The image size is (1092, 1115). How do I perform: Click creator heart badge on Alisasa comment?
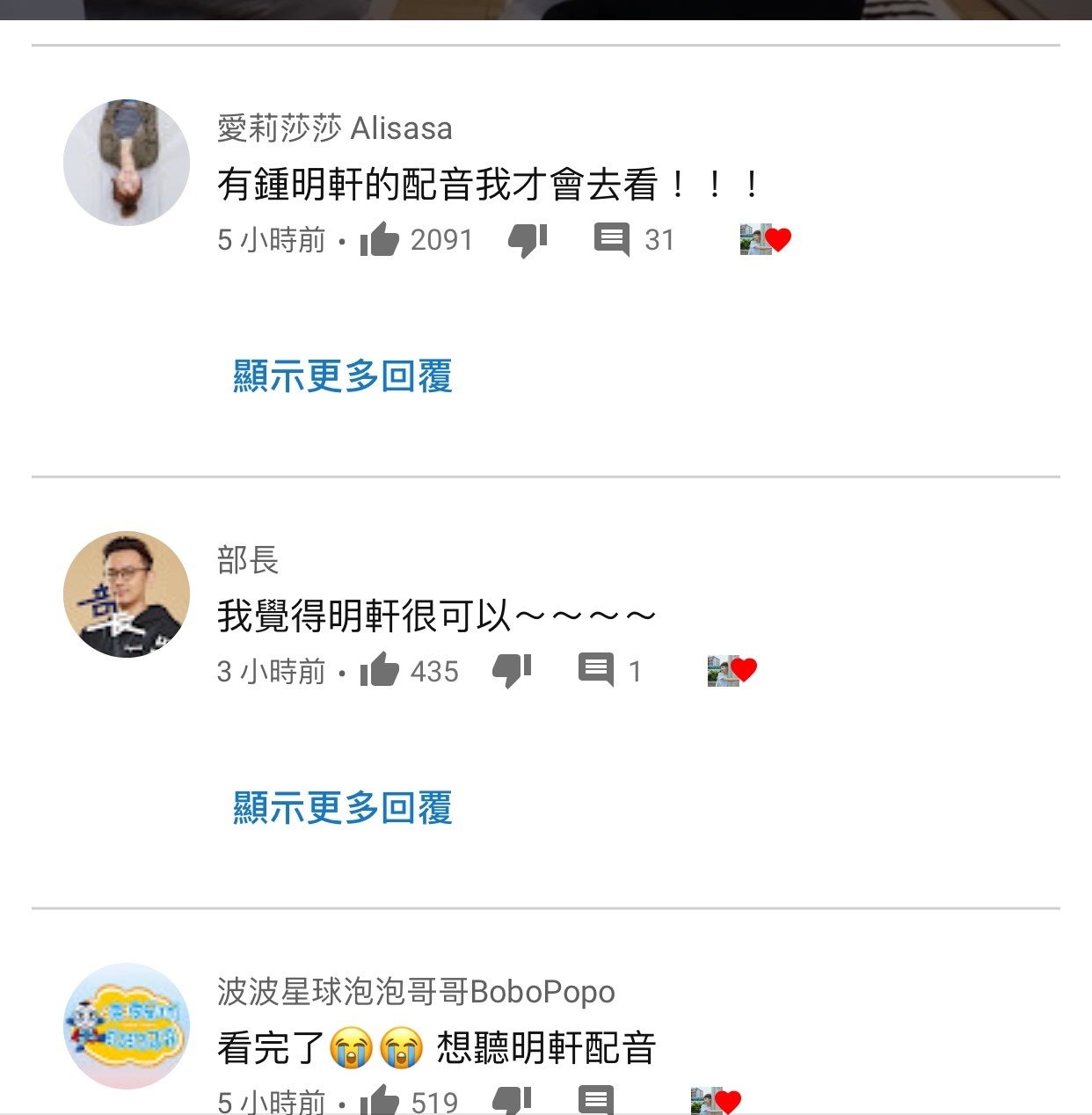click(766, 239)
